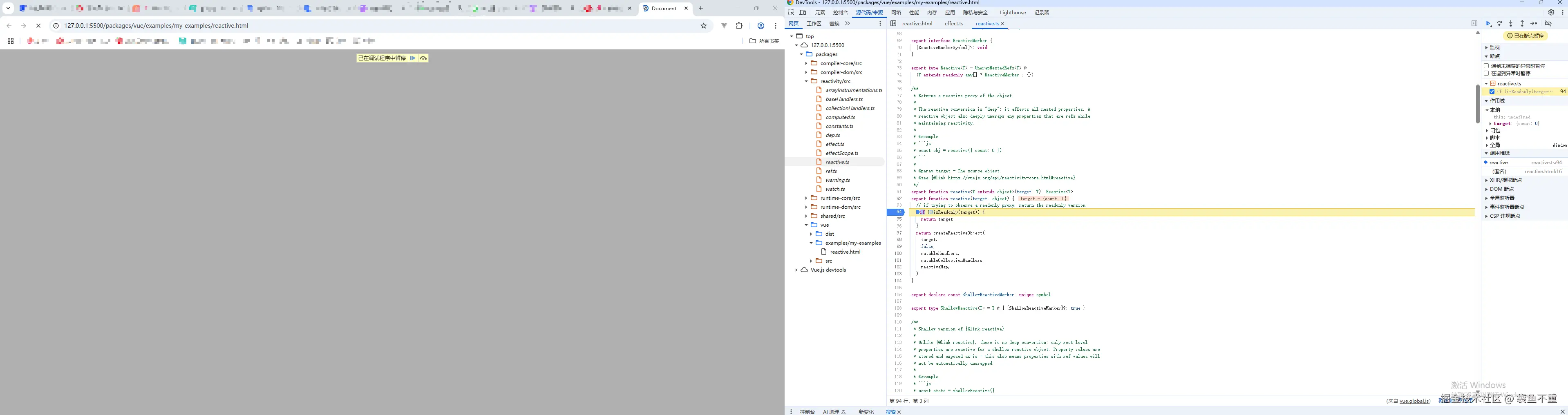The height and width of the screenshot is (415, 1568).
Task: Open the effect.ts editor tab
Action: click(x=953, y=24)
